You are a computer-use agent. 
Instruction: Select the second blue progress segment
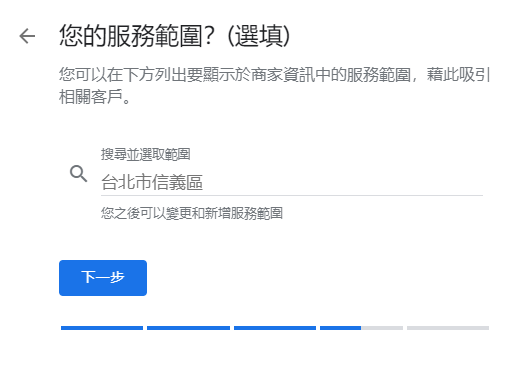click(188, 328)
